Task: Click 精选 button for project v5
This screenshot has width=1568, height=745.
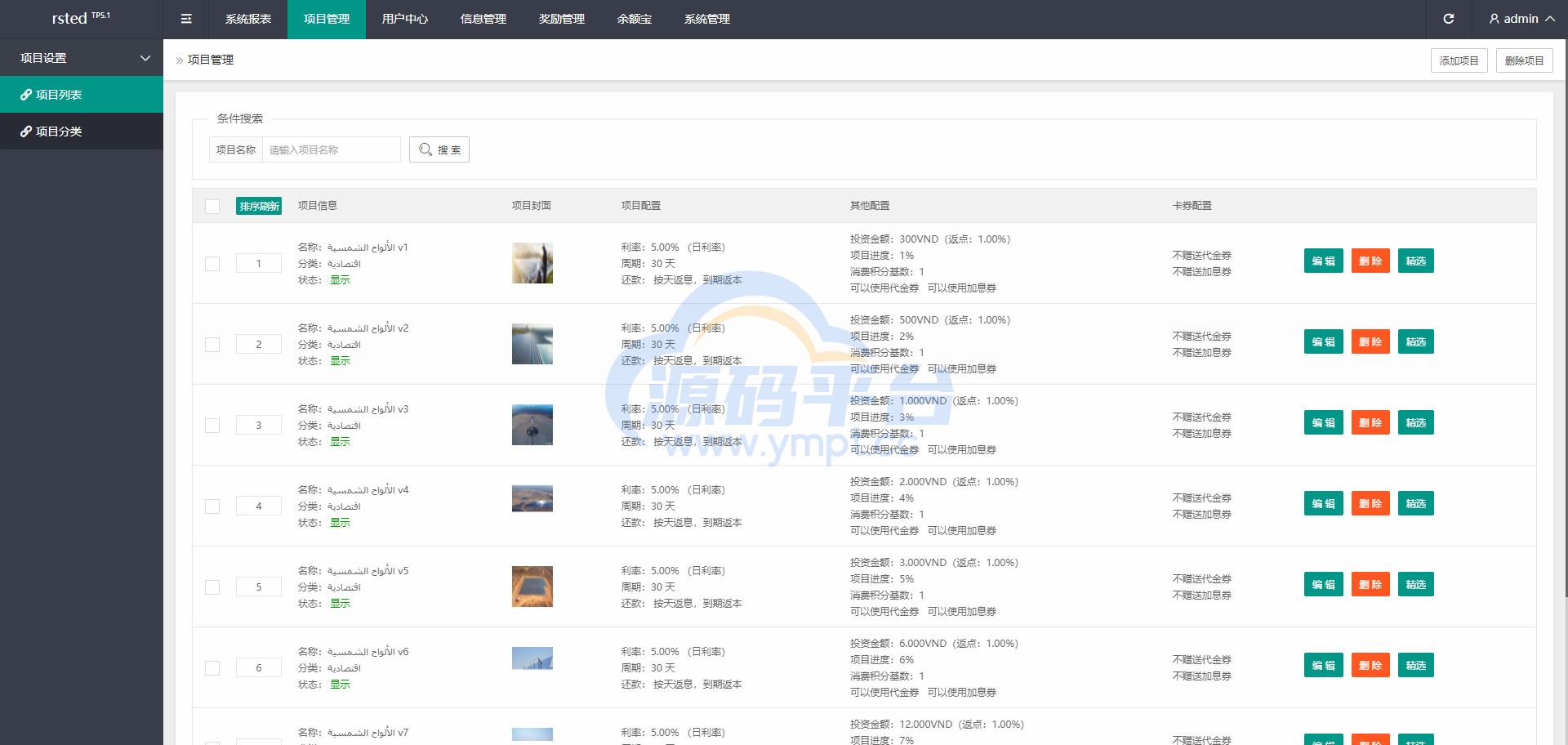Action: [1416, 584]
